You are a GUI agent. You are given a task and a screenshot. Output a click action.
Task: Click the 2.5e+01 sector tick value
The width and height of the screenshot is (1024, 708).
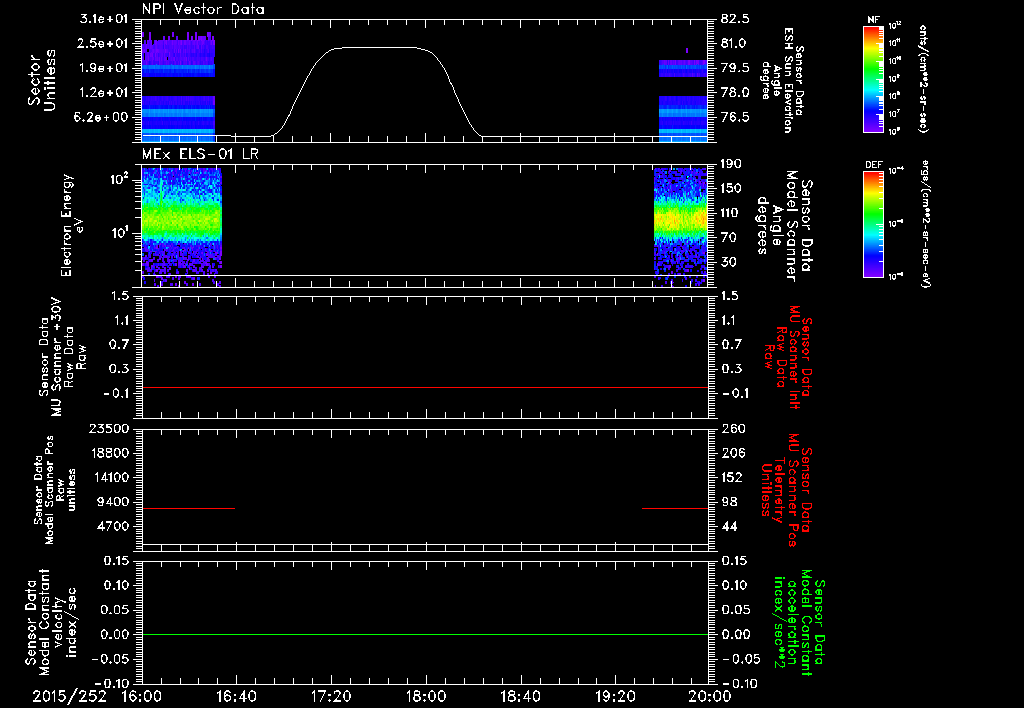pyautogui.click(x=103, y=43)
